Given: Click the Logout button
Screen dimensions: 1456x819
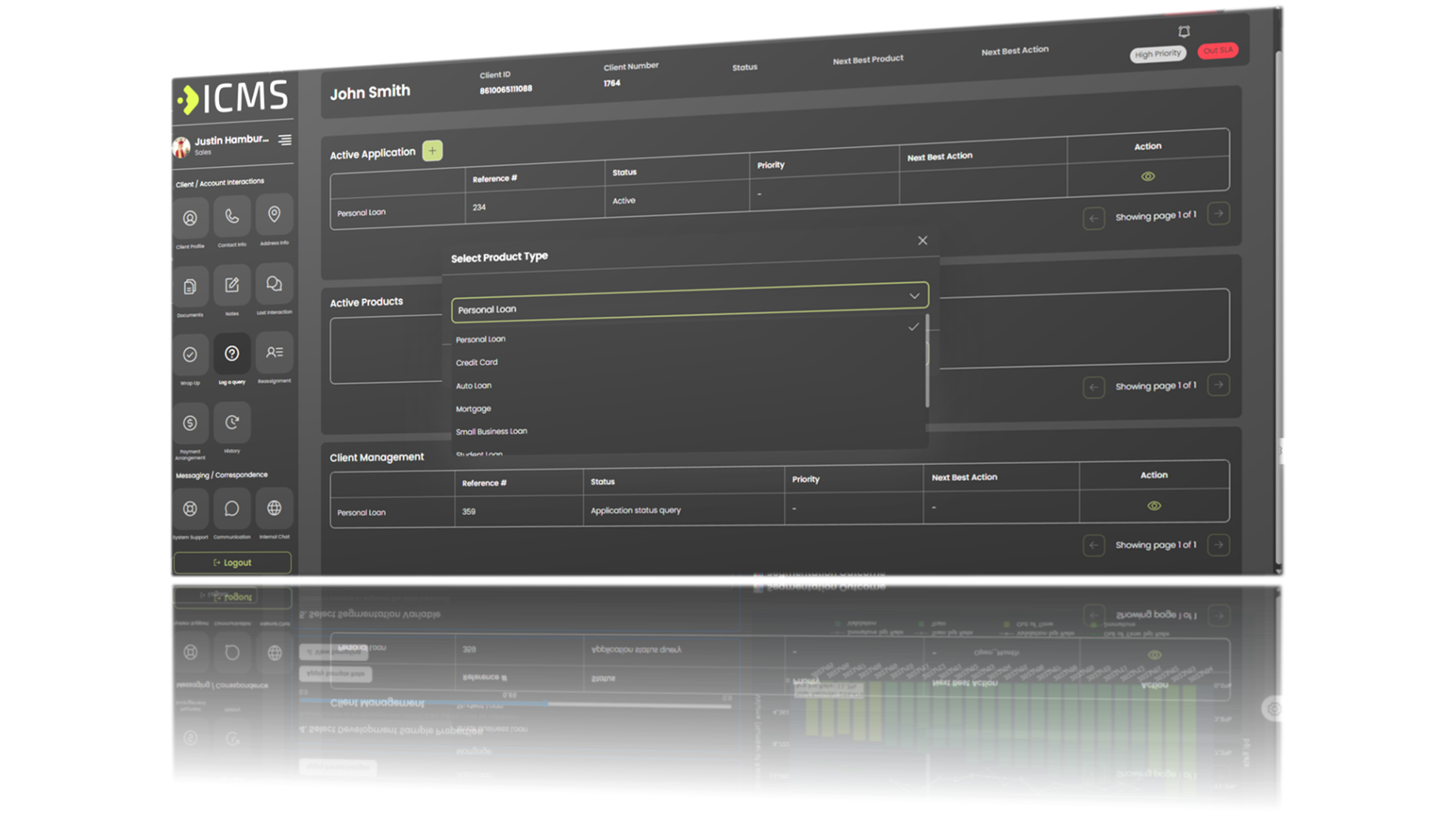Looking at the screenshot, I should pyautogui.click(x=232, y=563).
